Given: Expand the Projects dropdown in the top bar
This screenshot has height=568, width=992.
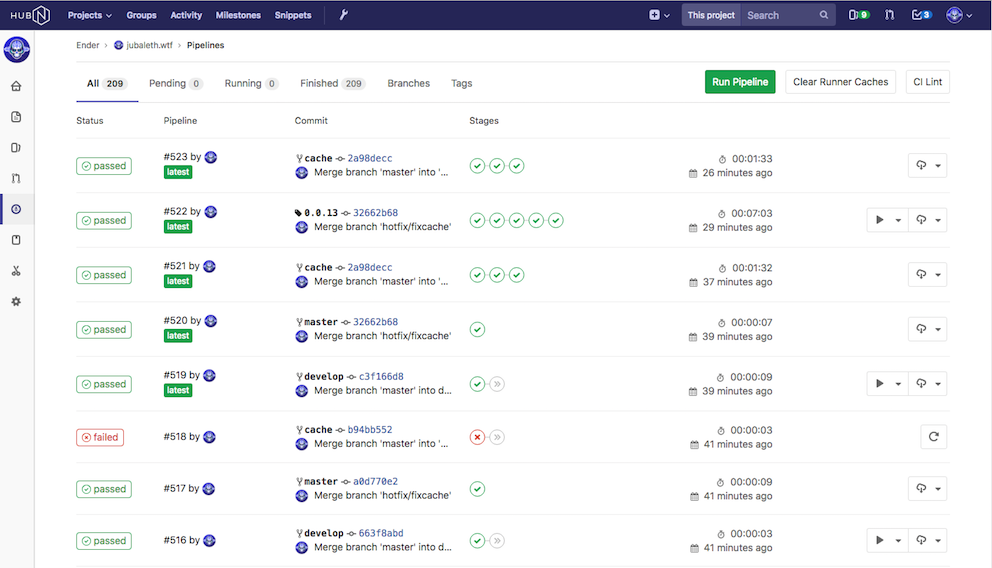Looking at the screenshot, I should [x=90, y=15].
